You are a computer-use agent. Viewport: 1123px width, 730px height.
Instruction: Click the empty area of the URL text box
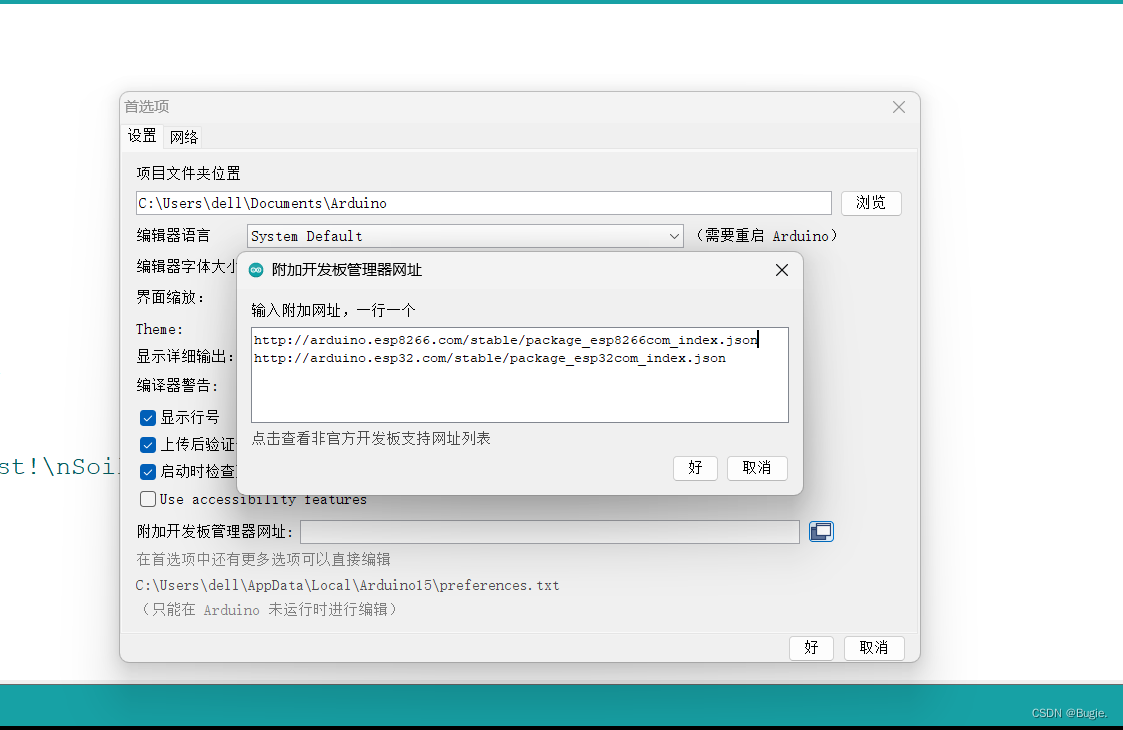point(520,395)
